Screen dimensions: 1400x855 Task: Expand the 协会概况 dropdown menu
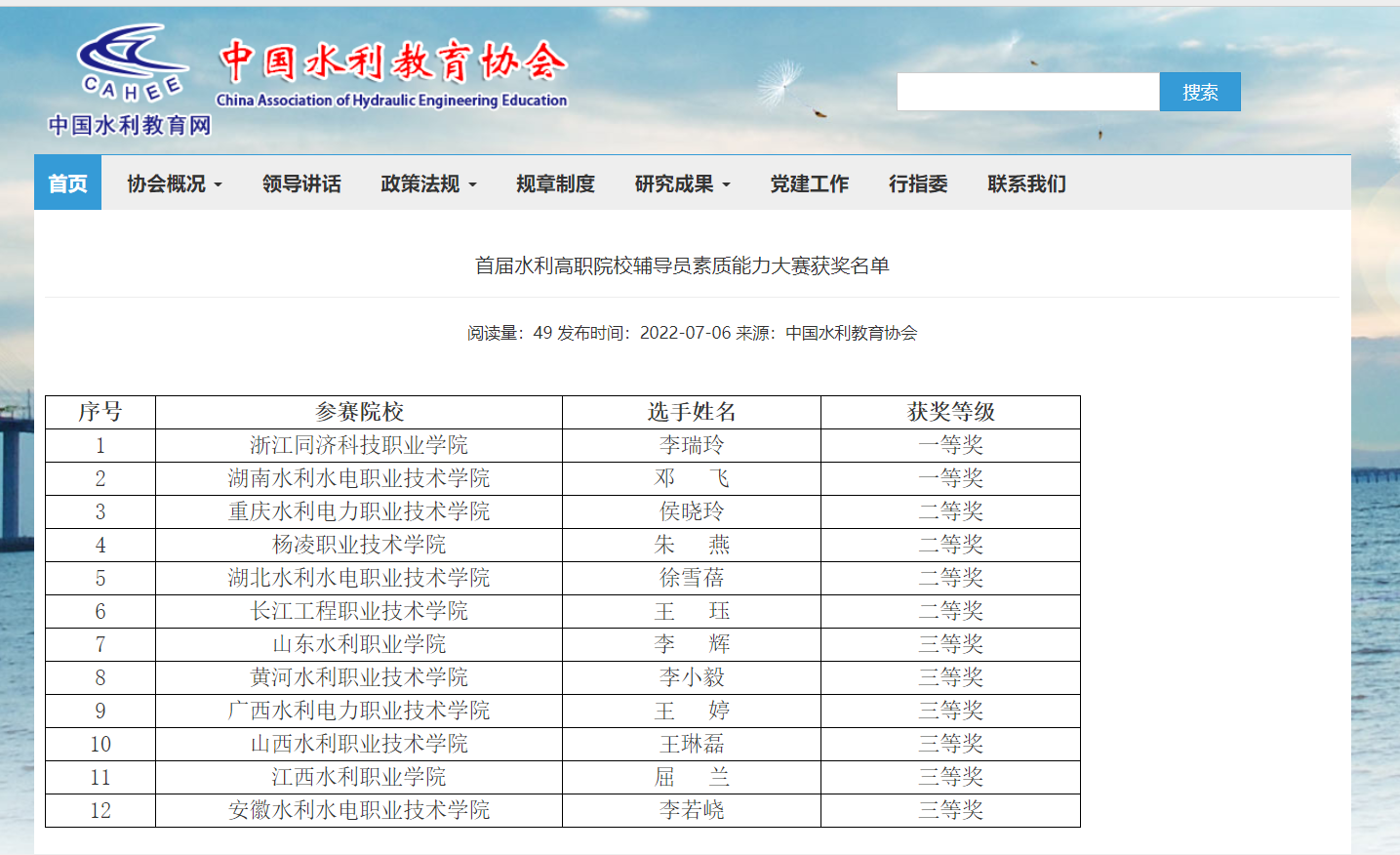click(175, 183)
